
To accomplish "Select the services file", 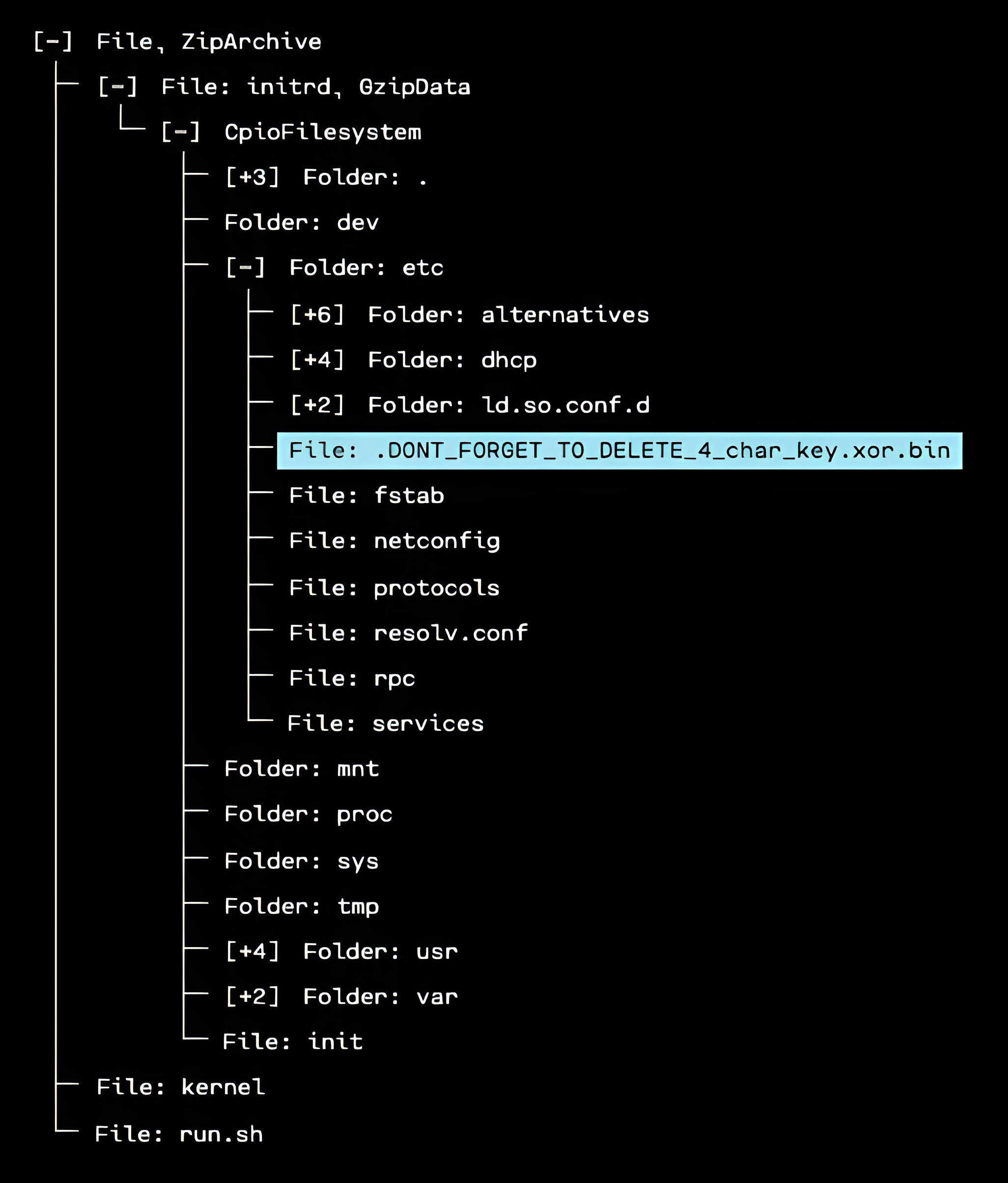I will pos(385,723).
